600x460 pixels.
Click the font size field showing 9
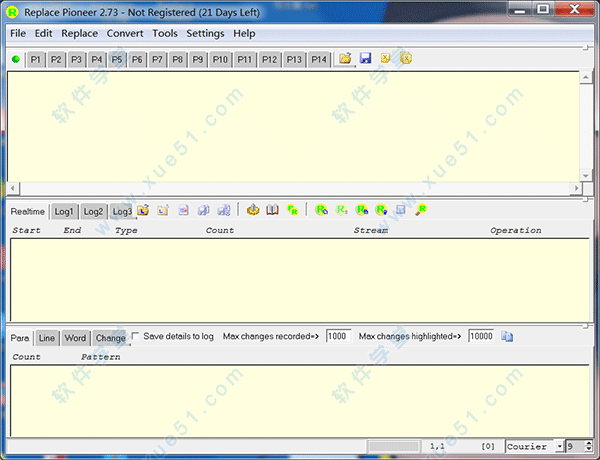pyautogui.click(x=575, y=446)
